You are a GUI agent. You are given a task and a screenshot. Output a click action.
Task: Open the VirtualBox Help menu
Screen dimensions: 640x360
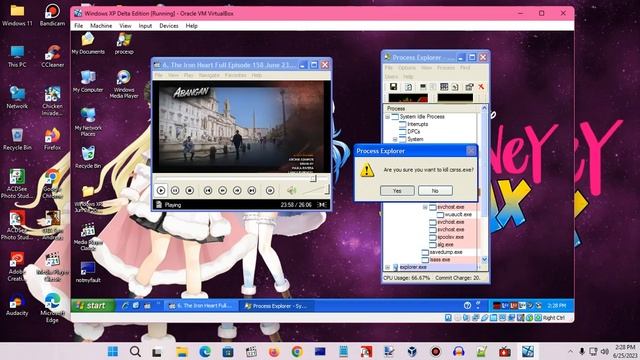[x=191, y=26]
